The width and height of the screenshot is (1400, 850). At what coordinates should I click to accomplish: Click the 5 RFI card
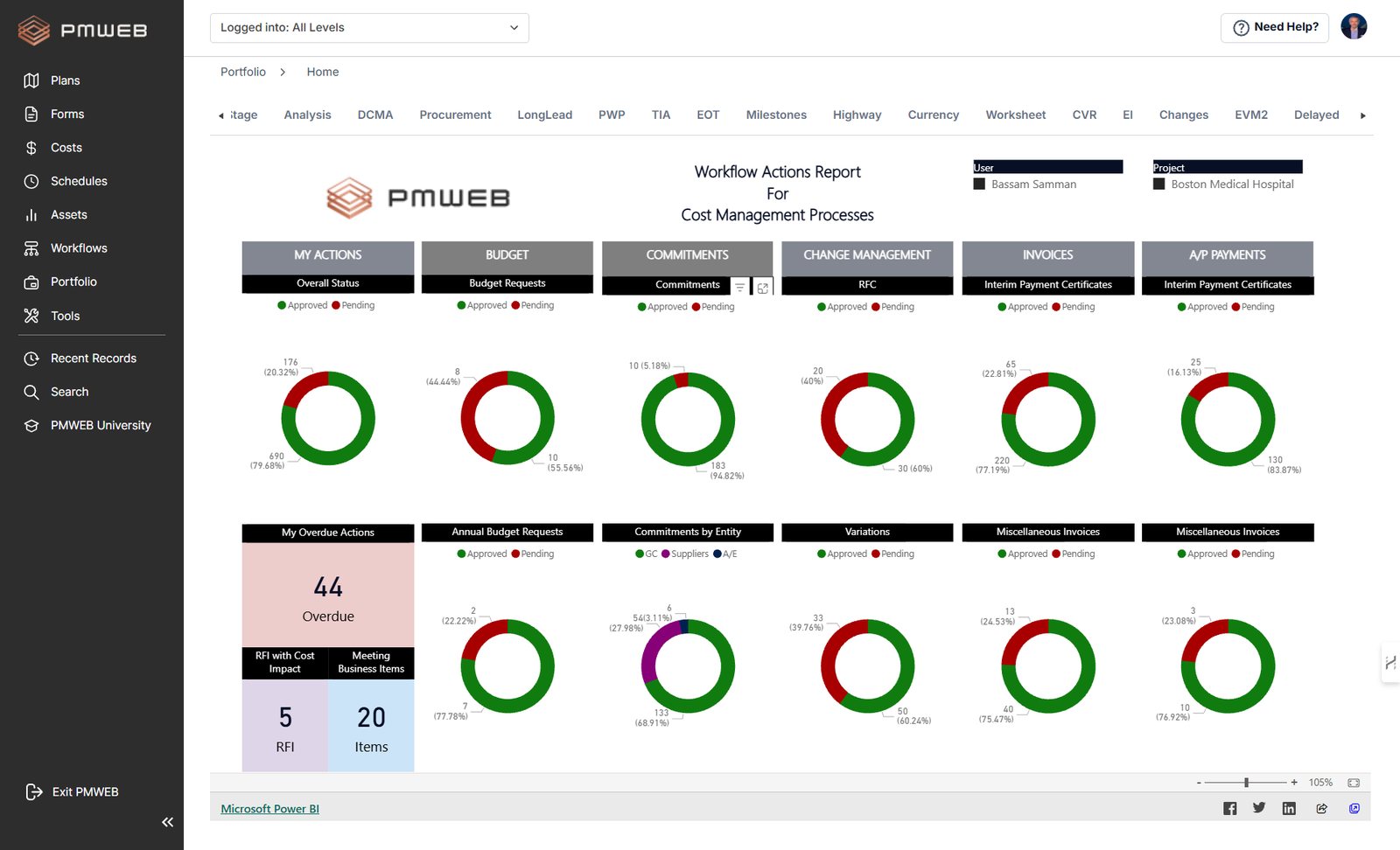pyautogui.click(x=285, y=726)
